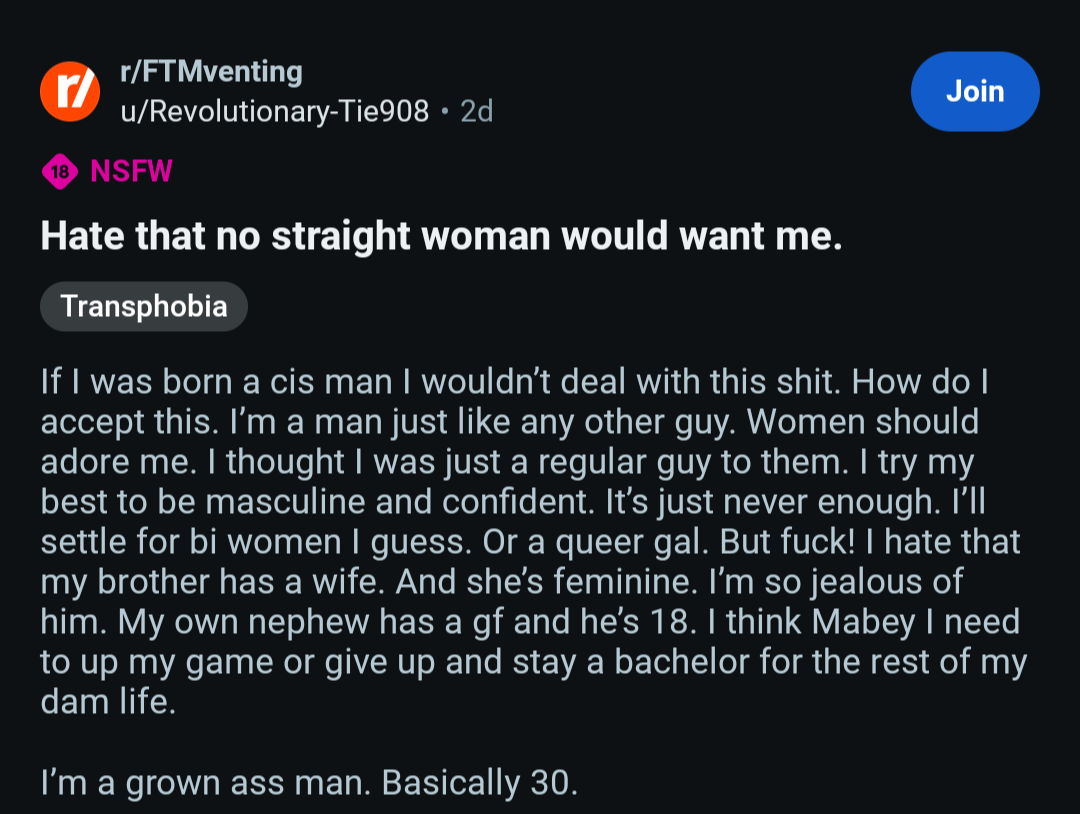Click the short line "dam life."
The image size is (1080, 814).
point(108,701)
